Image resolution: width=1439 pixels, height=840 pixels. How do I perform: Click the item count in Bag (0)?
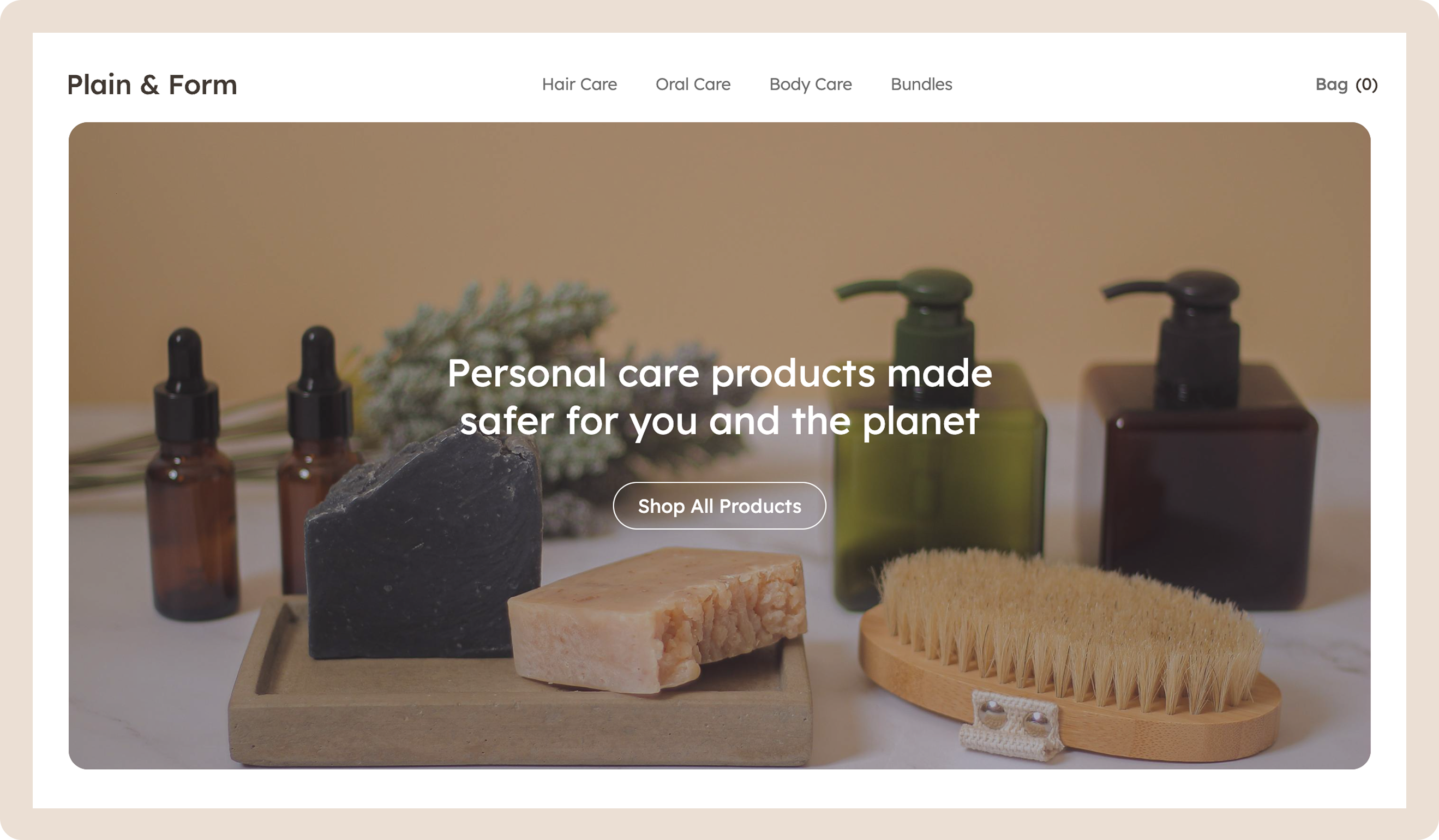point(1366,85)
